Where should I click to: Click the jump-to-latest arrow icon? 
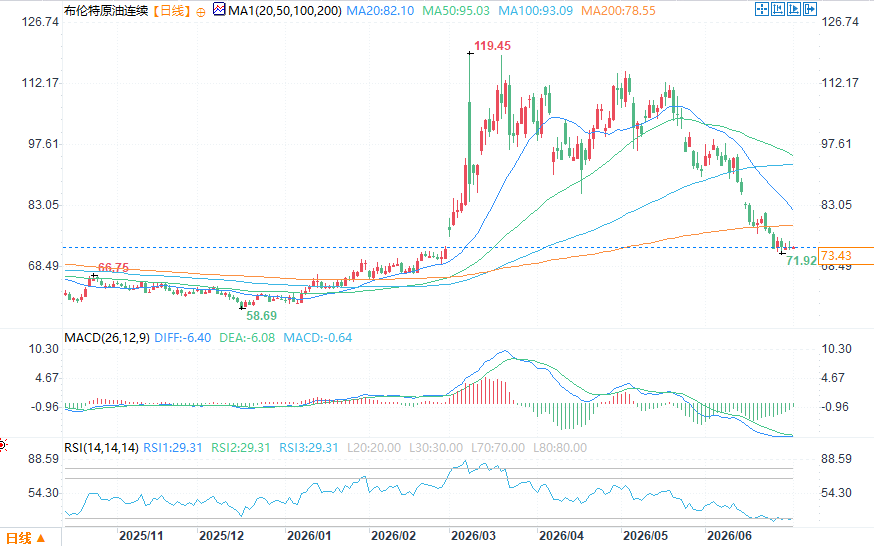tap(810, 9)
